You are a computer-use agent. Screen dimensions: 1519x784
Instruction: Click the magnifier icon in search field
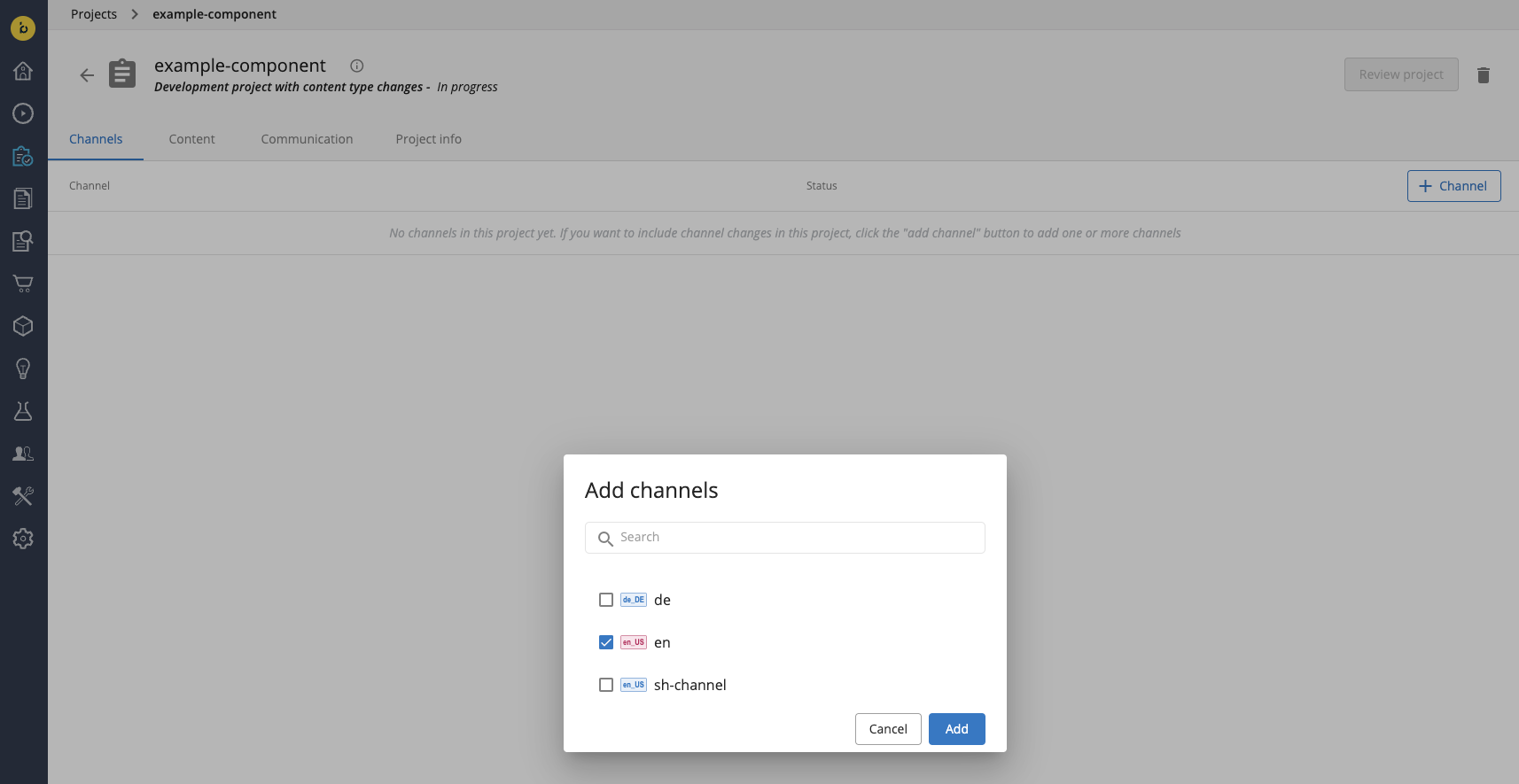[x=605, y=539]
